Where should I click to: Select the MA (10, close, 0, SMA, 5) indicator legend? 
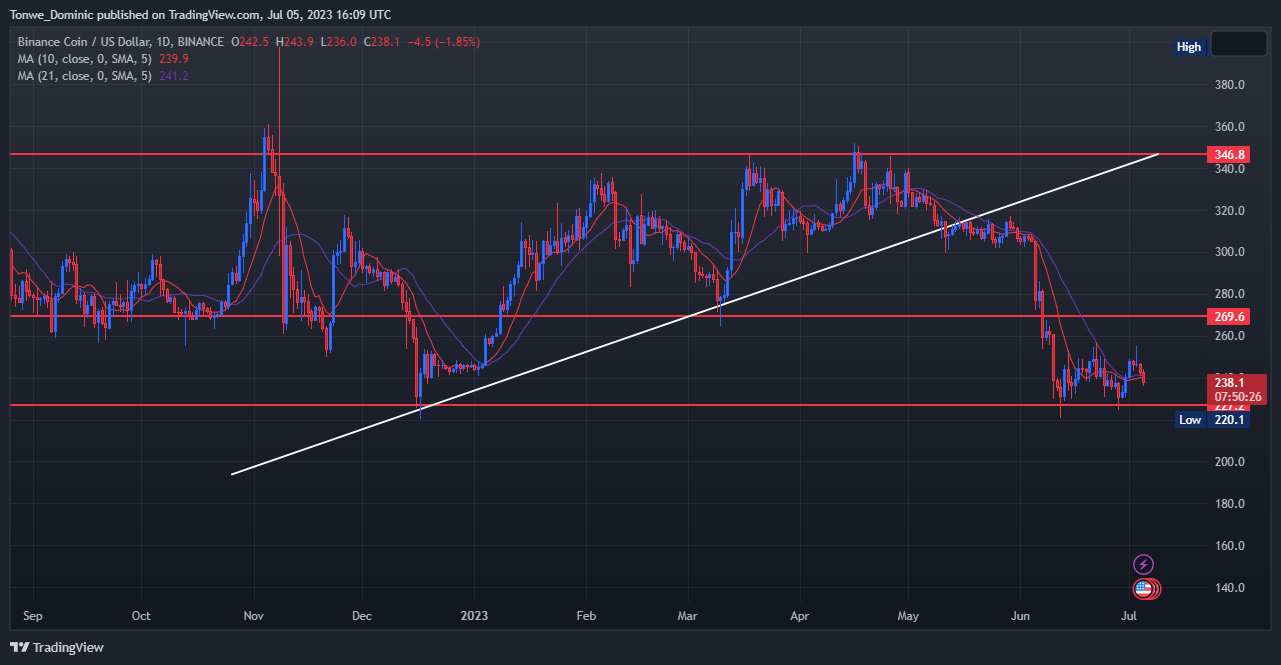(x=85, y=59)
